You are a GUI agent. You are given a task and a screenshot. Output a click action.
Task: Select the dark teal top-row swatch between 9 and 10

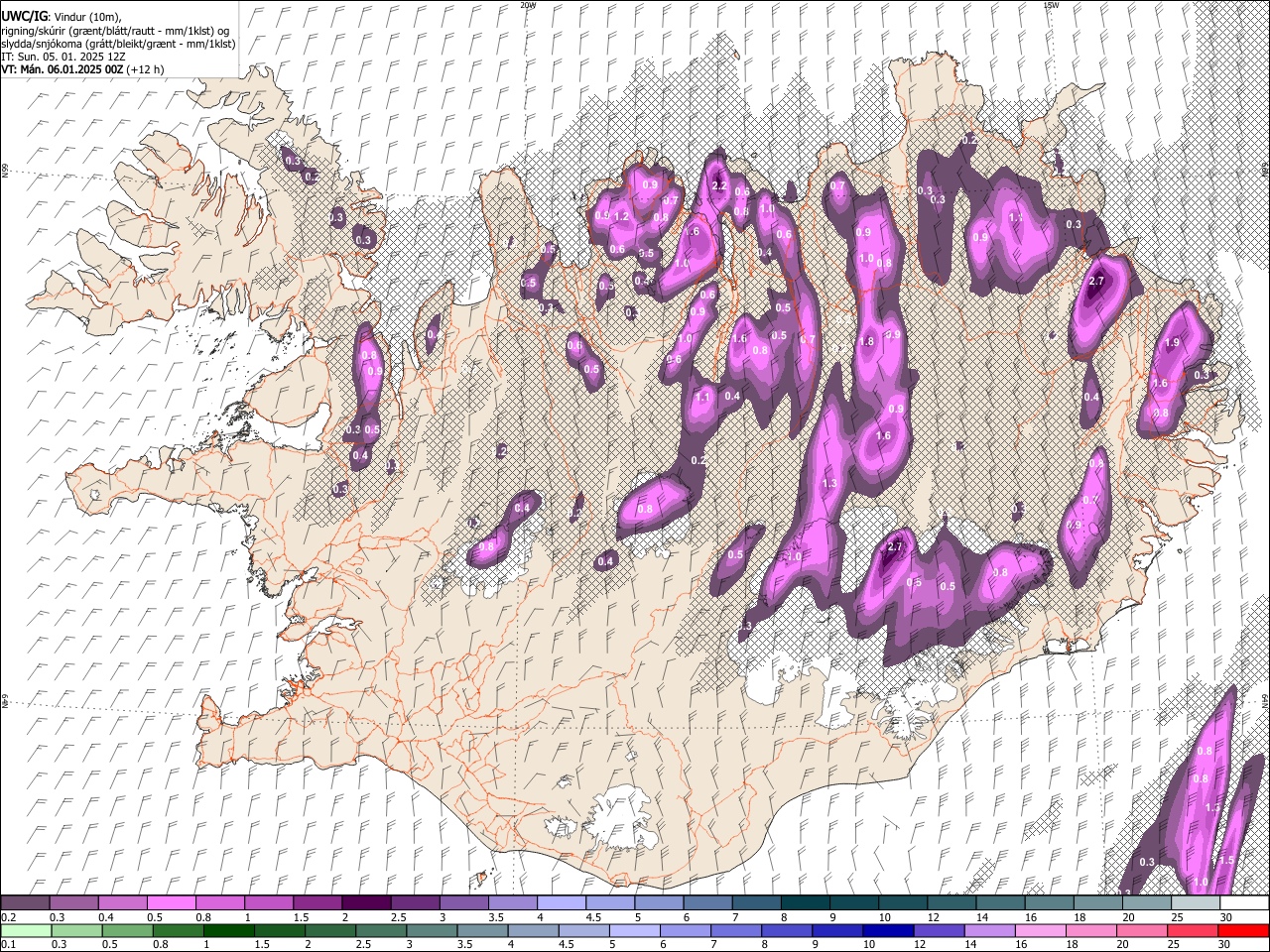tap(854, 903)
